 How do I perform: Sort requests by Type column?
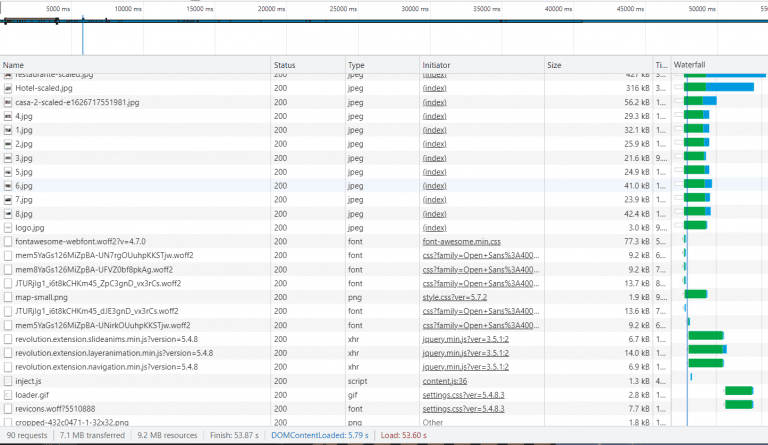382,65
